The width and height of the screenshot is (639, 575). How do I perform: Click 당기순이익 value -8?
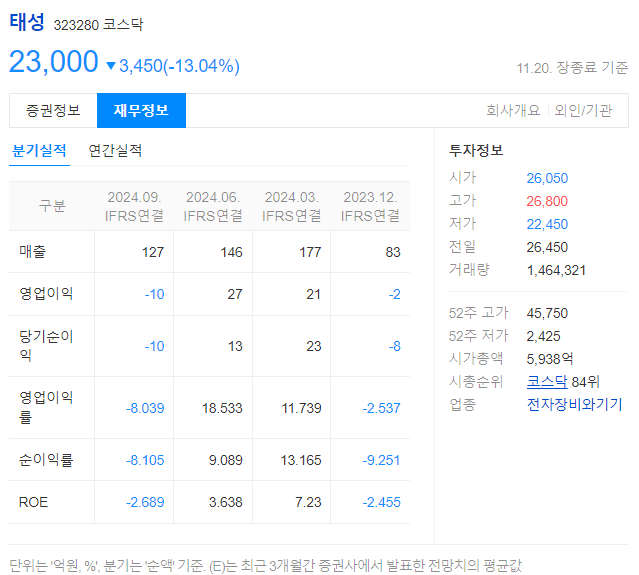[x=394, y=346]
